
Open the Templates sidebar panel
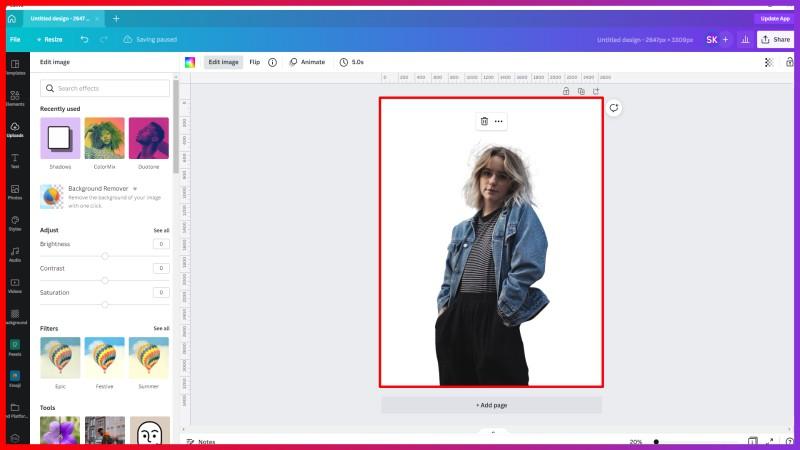(x=15, y=67)
